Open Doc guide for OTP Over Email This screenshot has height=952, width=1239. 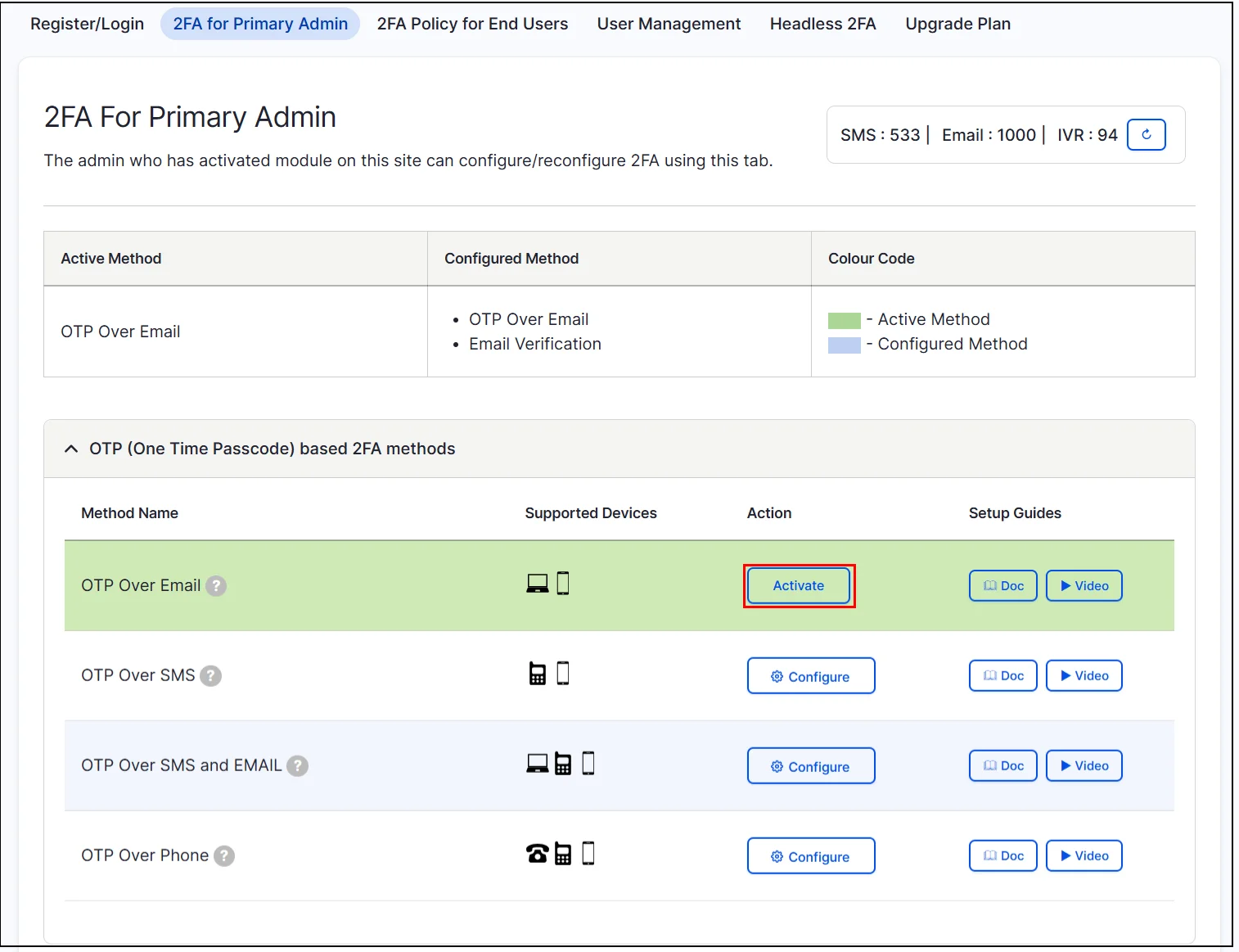tap(1003, 586)
